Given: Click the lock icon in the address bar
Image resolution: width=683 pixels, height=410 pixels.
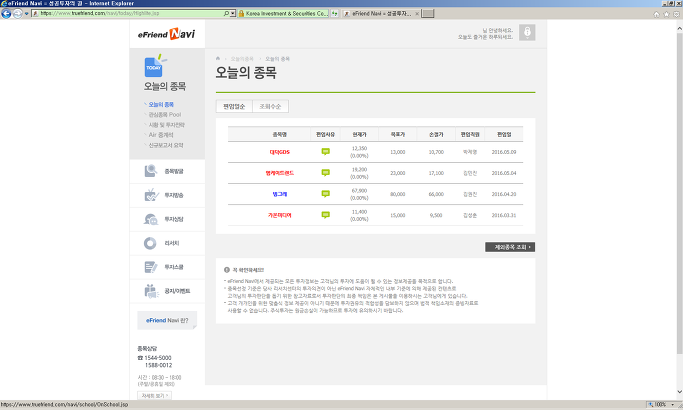Looking at the screenshot, I should (241, 14).
